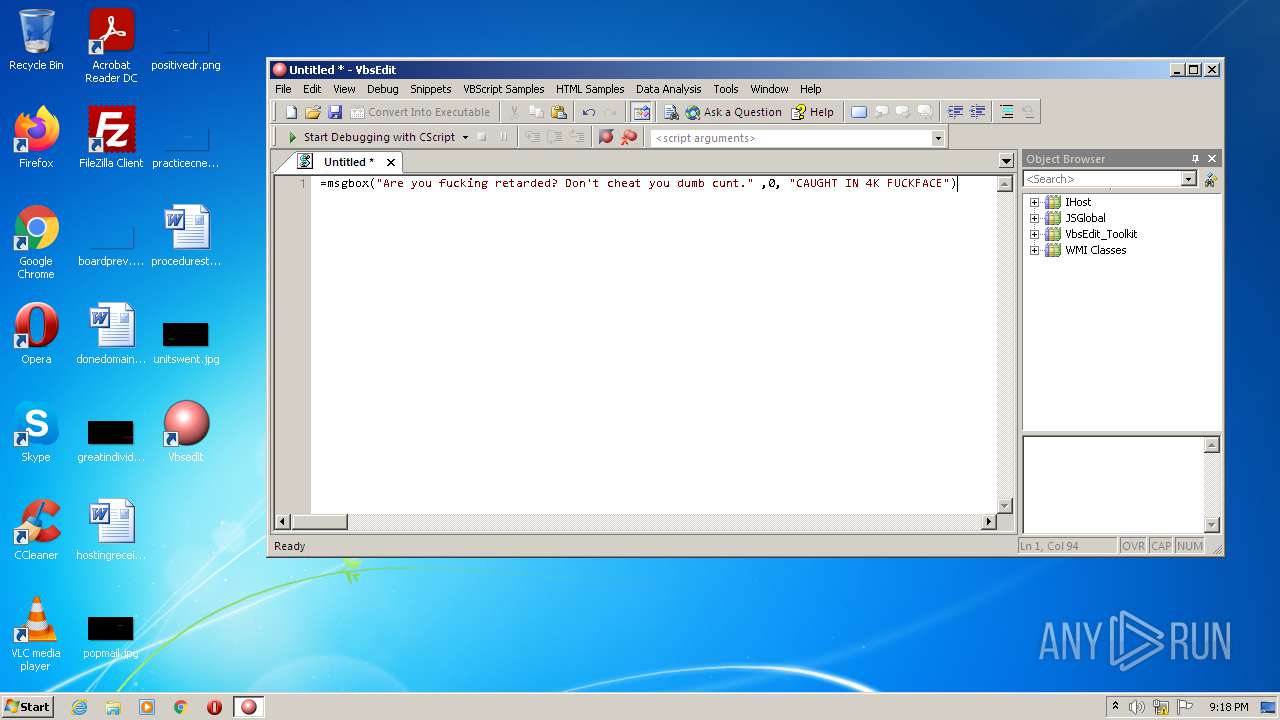
Task: Open Internet Explorer from taskbar
Action: (x=79, y=707)
